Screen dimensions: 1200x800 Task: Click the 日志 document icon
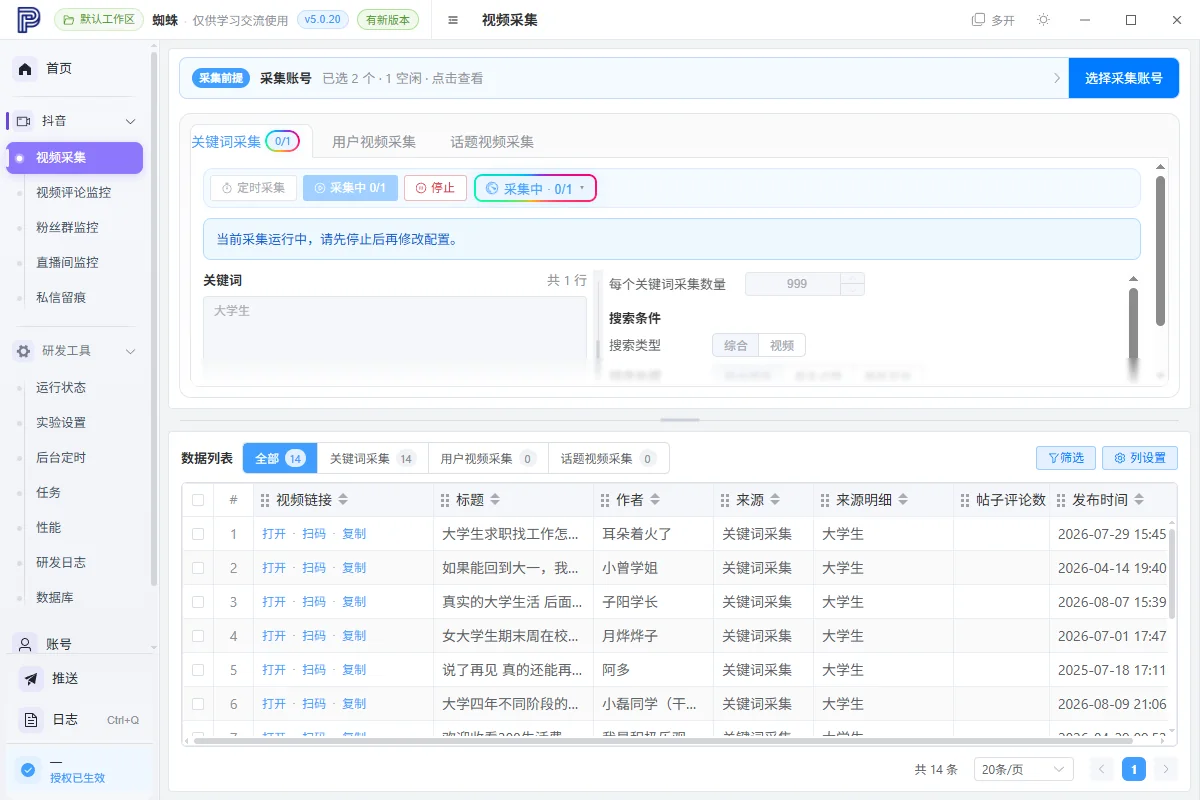pos(32,720)
